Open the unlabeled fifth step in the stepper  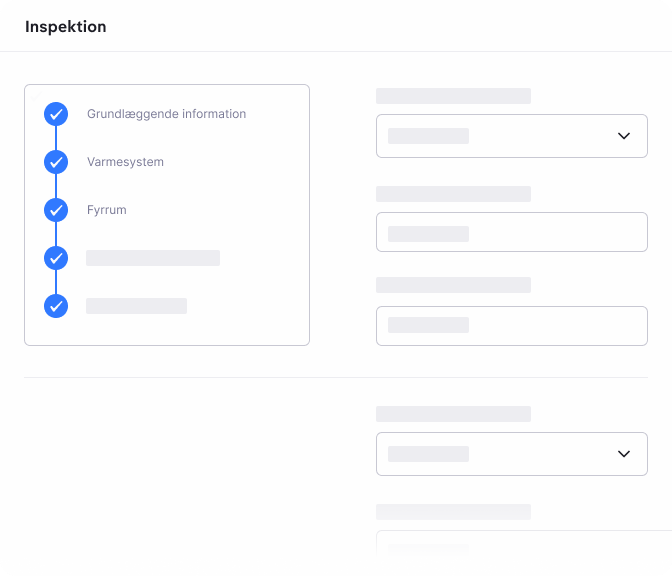[136, 306]
